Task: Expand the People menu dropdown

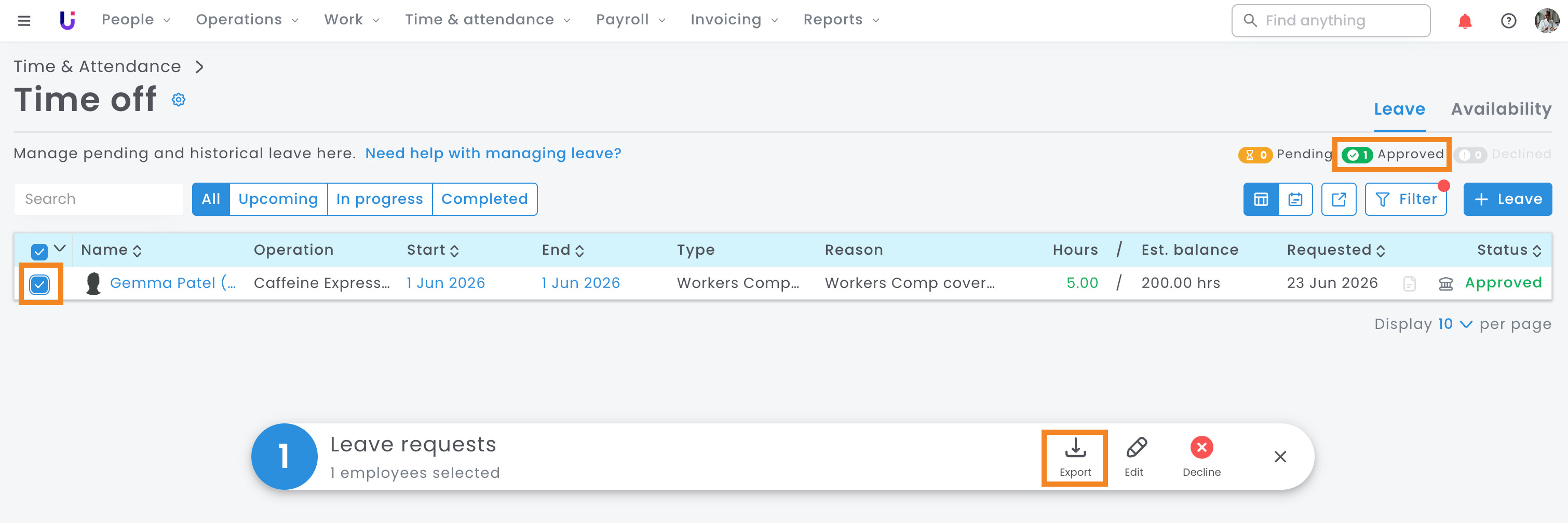Action: [136, 20]
